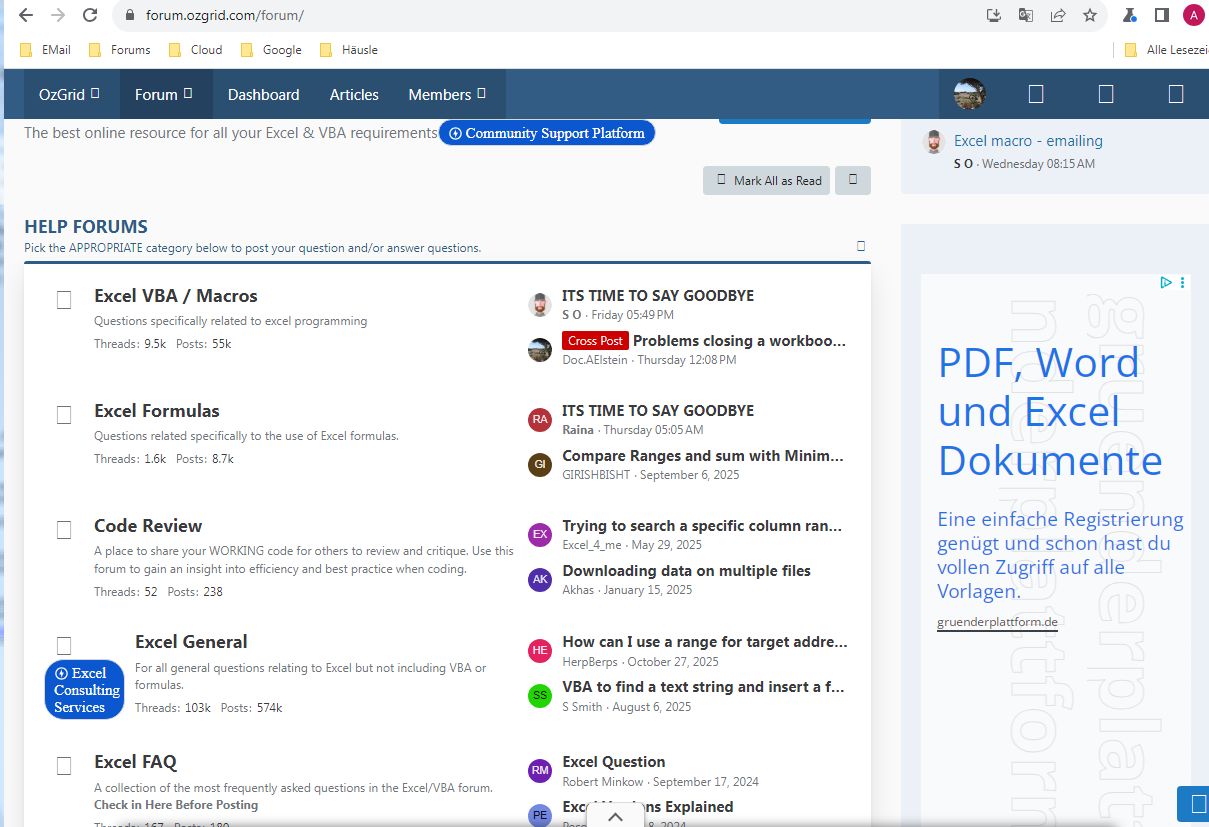The width and height of the screenshot is (1209, 827).
Task: Expand the Forum menu dropdown arrow
Action: click(188, 93)
